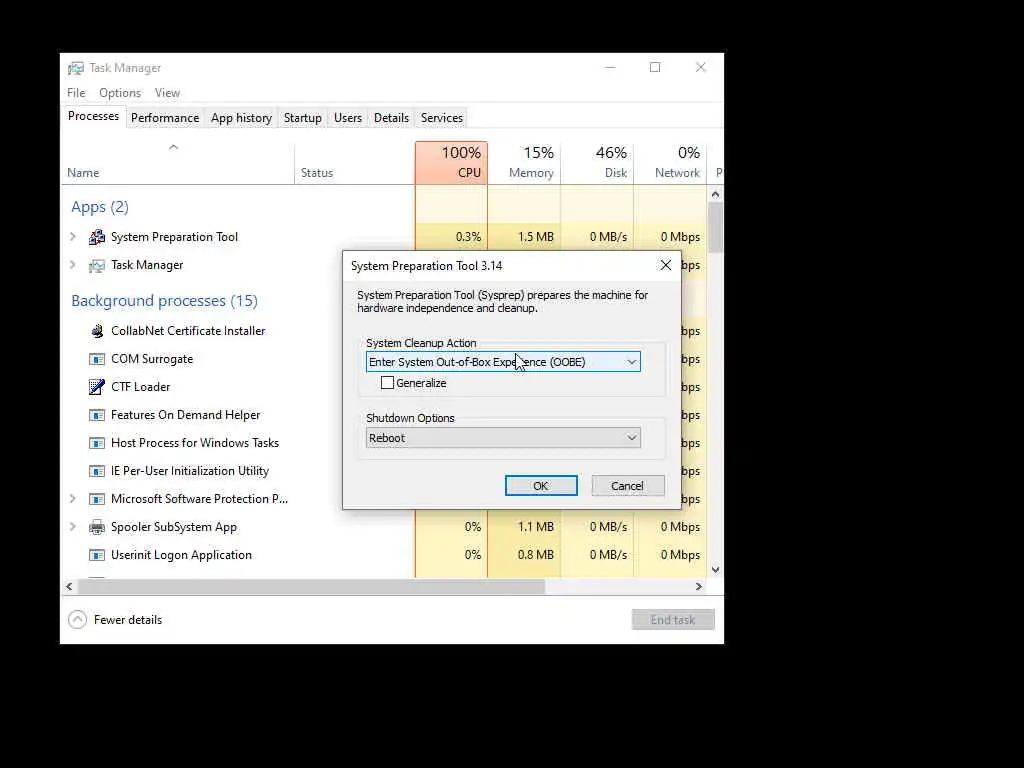Viewport: 1024px width, 768px height.
Task: Switch to the App history tab
Action: [241, 118]
